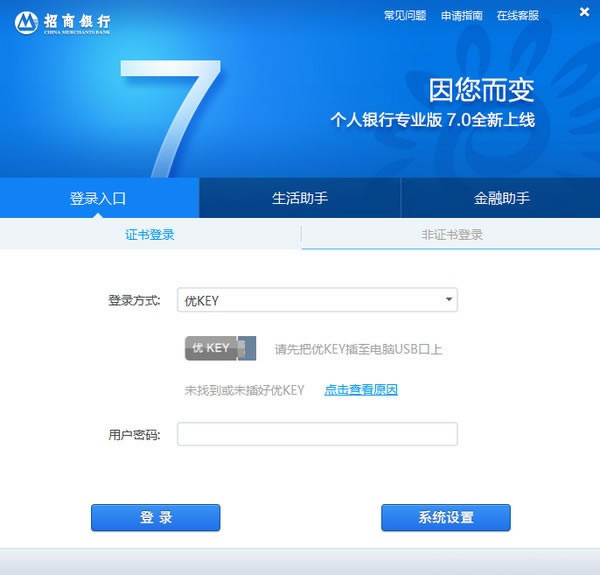Image resolution: width=600 pixels, height=575 pixels.
Task: Open 系统设置 button
Action: pyautogui.click(x=445, y=517)
